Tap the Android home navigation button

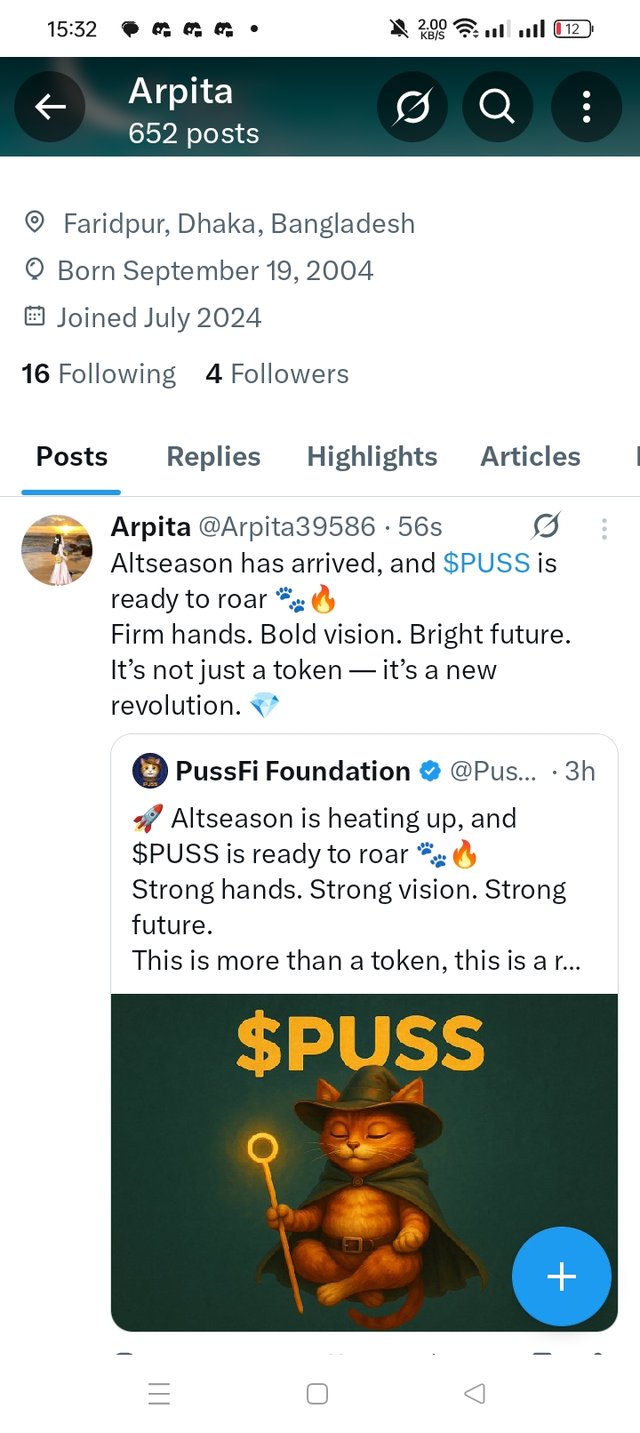(317, 1393)
